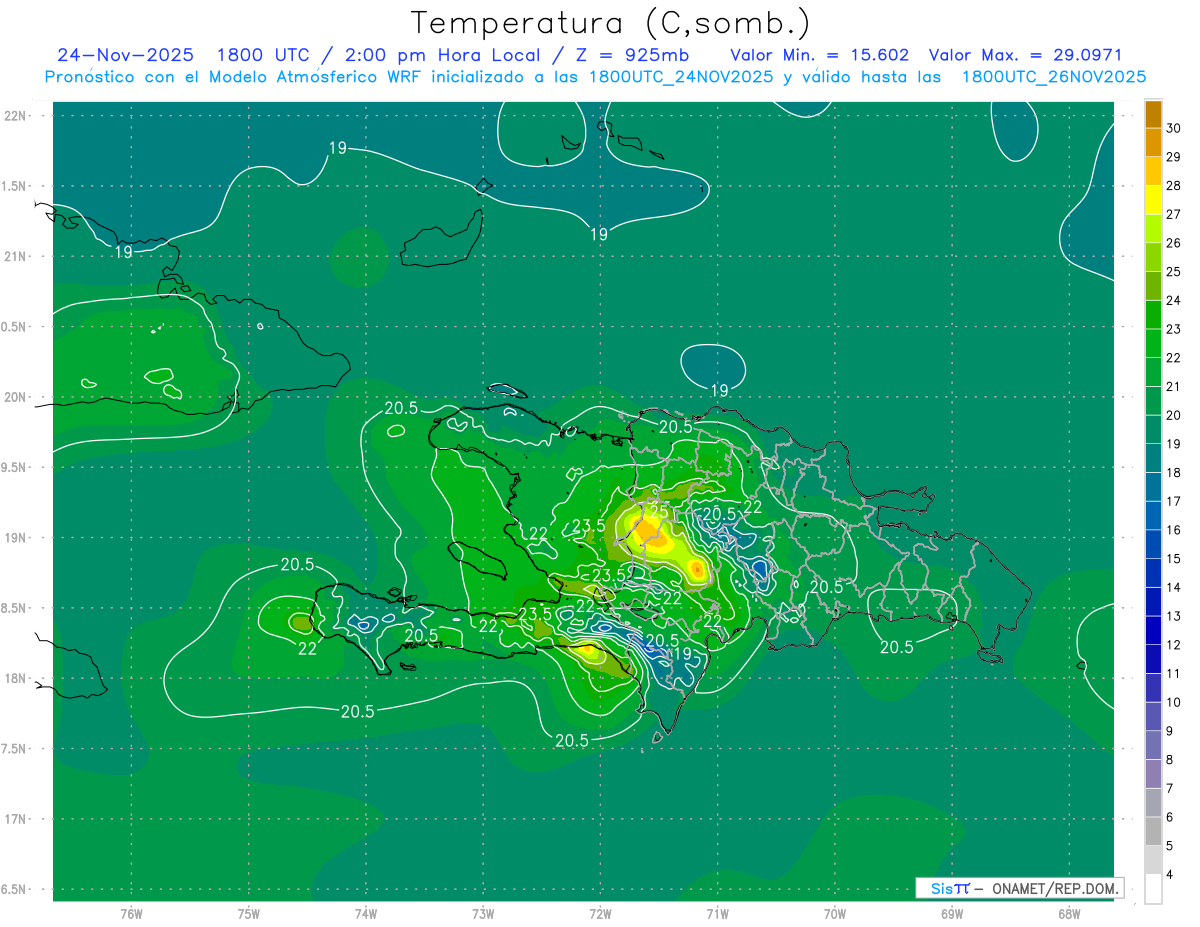Click the colorbar scale value '7'
This screenshot has height=927, width=1200.
1169,789
